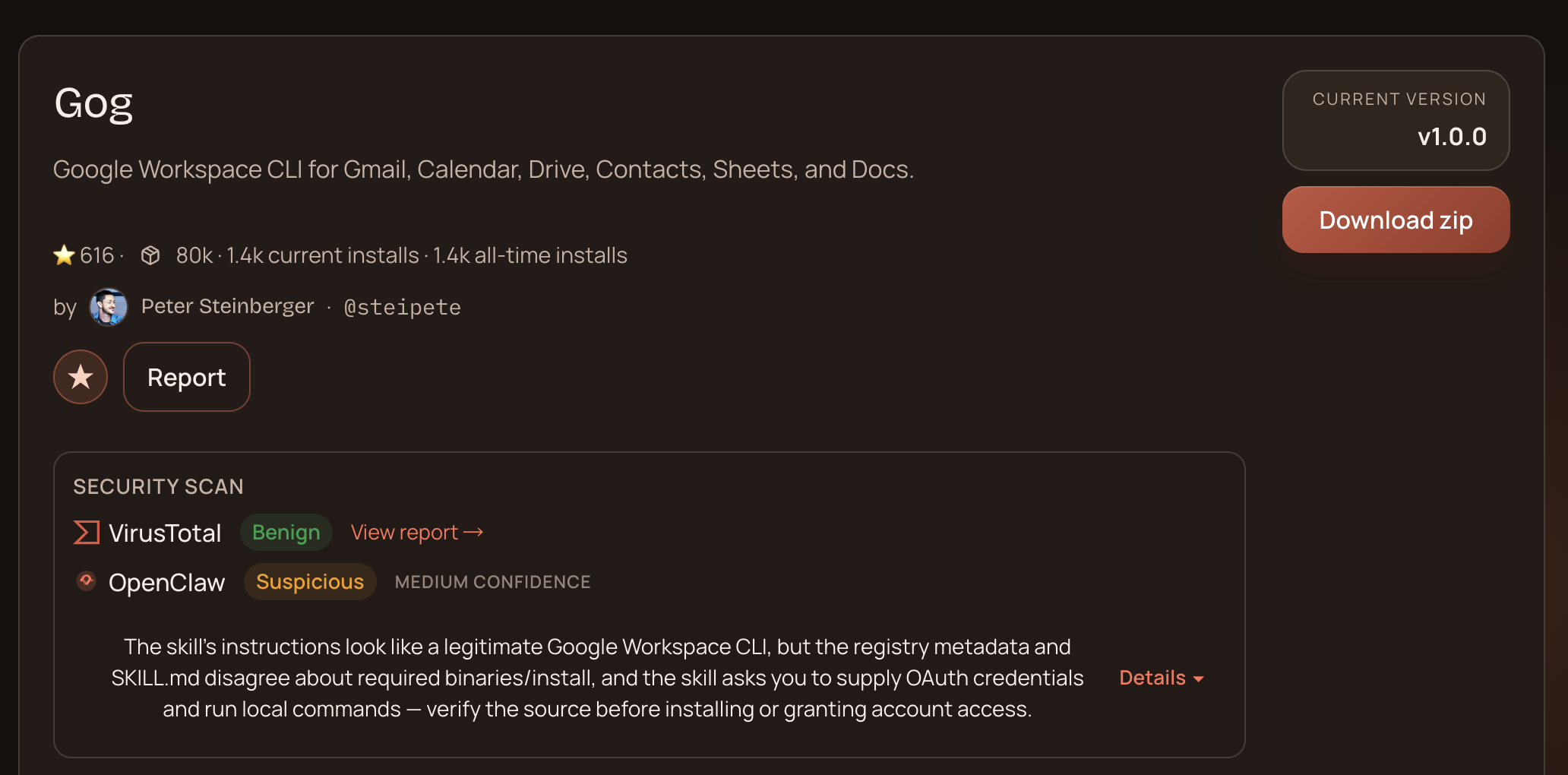1568x775 pixels.
Task: Toggle the star favorite button
Action: point(81,377)
